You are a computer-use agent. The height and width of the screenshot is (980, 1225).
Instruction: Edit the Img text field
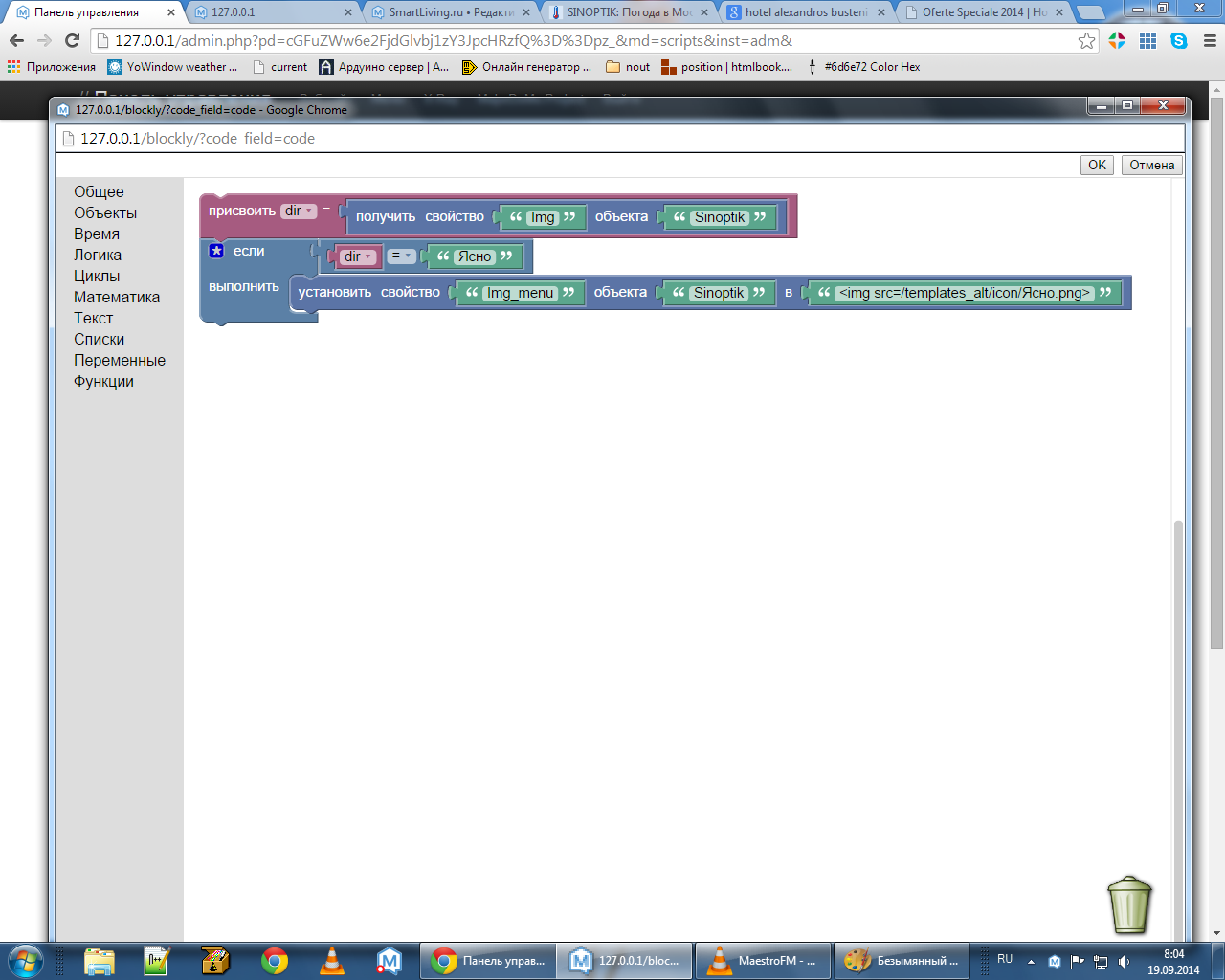tap(543, 217)
